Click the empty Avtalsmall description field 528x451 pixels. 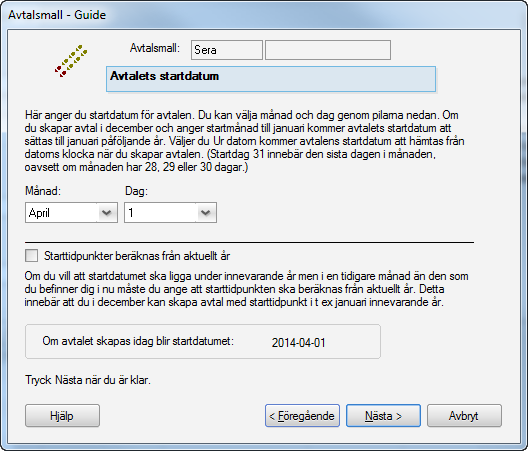[x=328, y=50]
